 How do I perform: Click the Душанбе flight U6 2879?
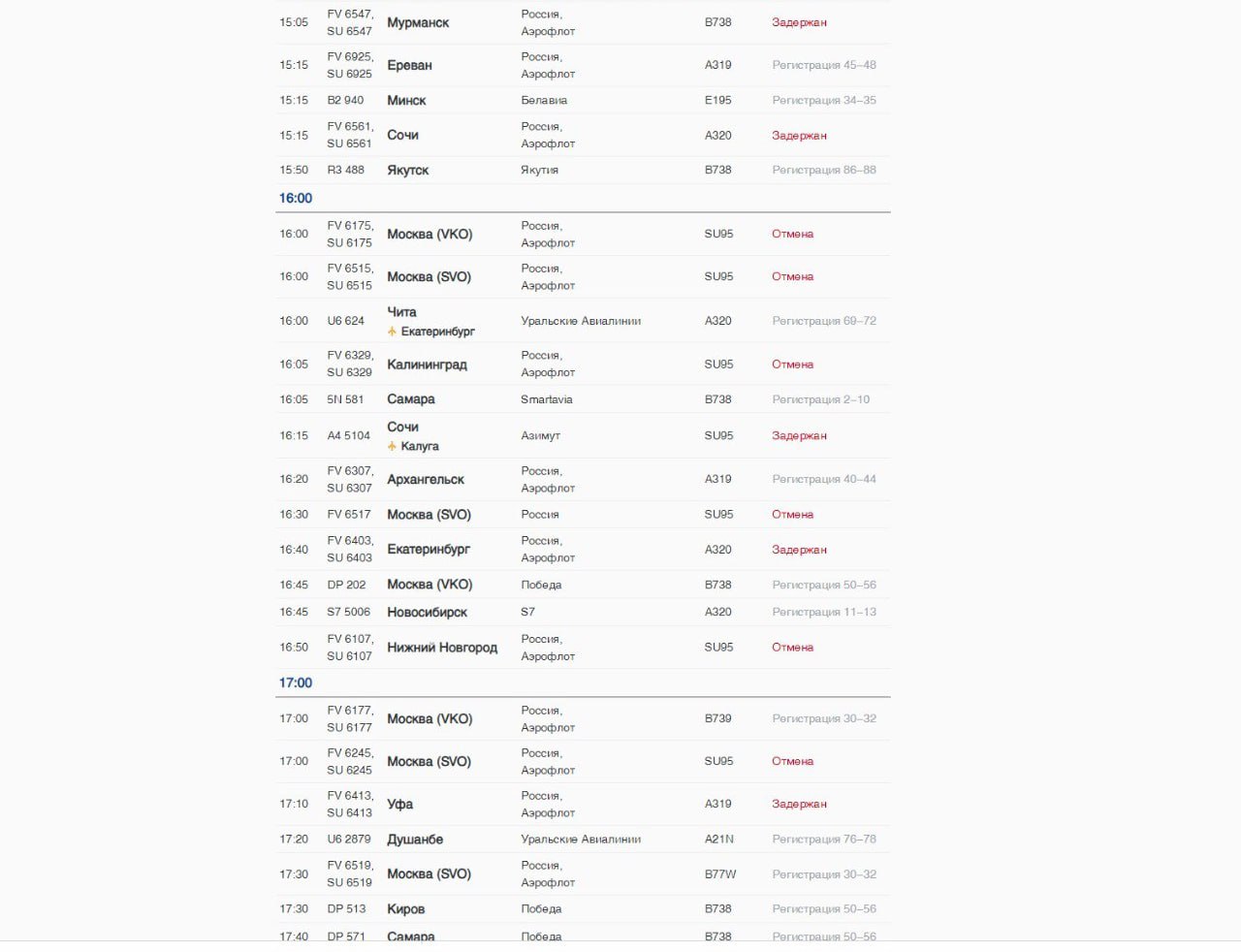tap(415, 840)
